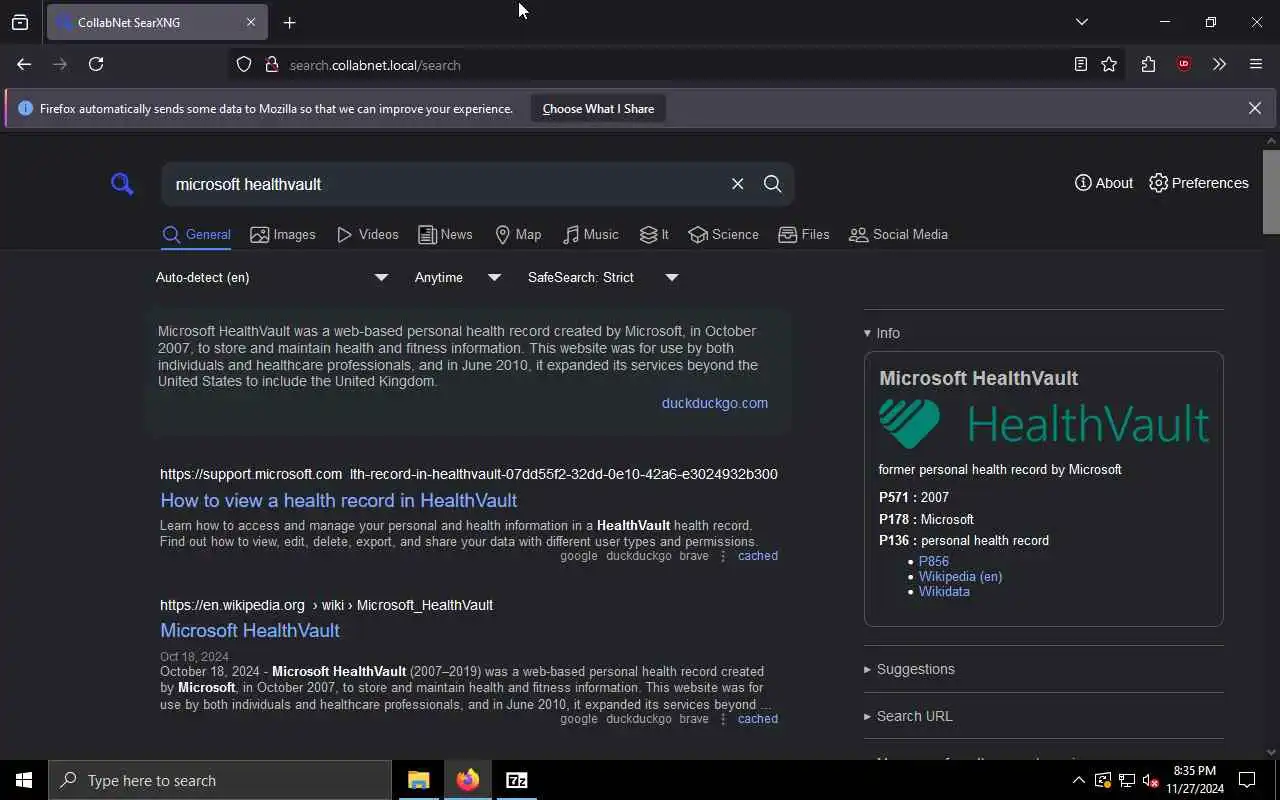Switch to the It tab
This screenshot has height=800, width=1280.
(x=654, y=235)
